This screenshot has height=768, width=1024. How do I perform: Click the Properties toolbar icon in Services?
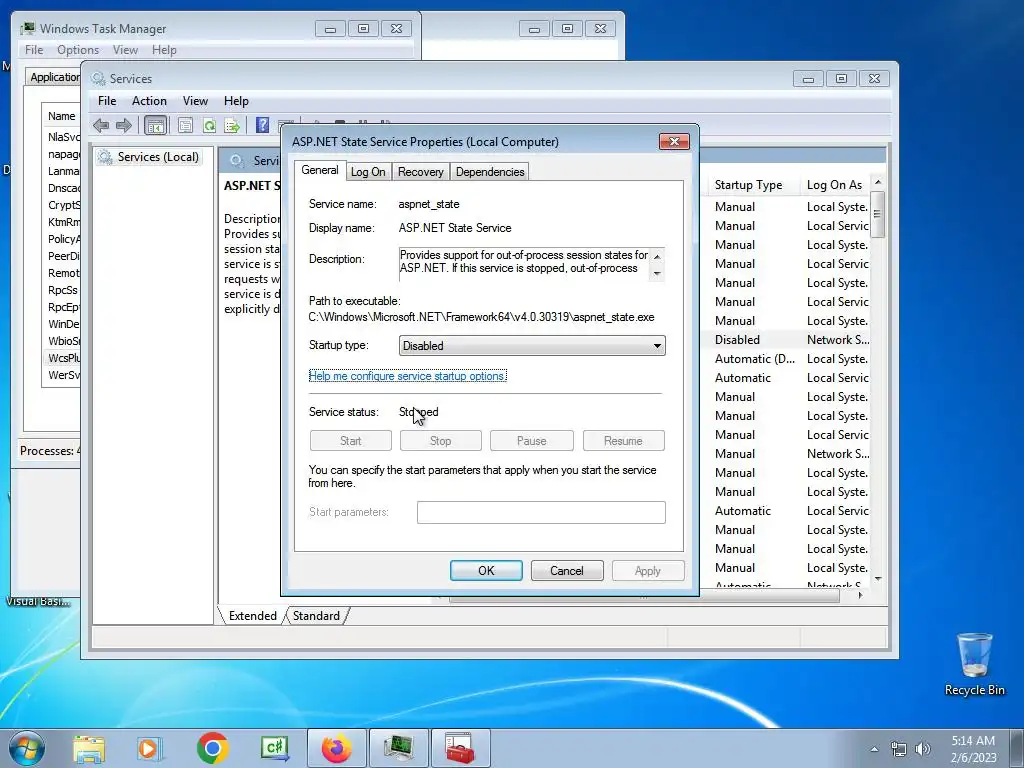coord(185,125)
